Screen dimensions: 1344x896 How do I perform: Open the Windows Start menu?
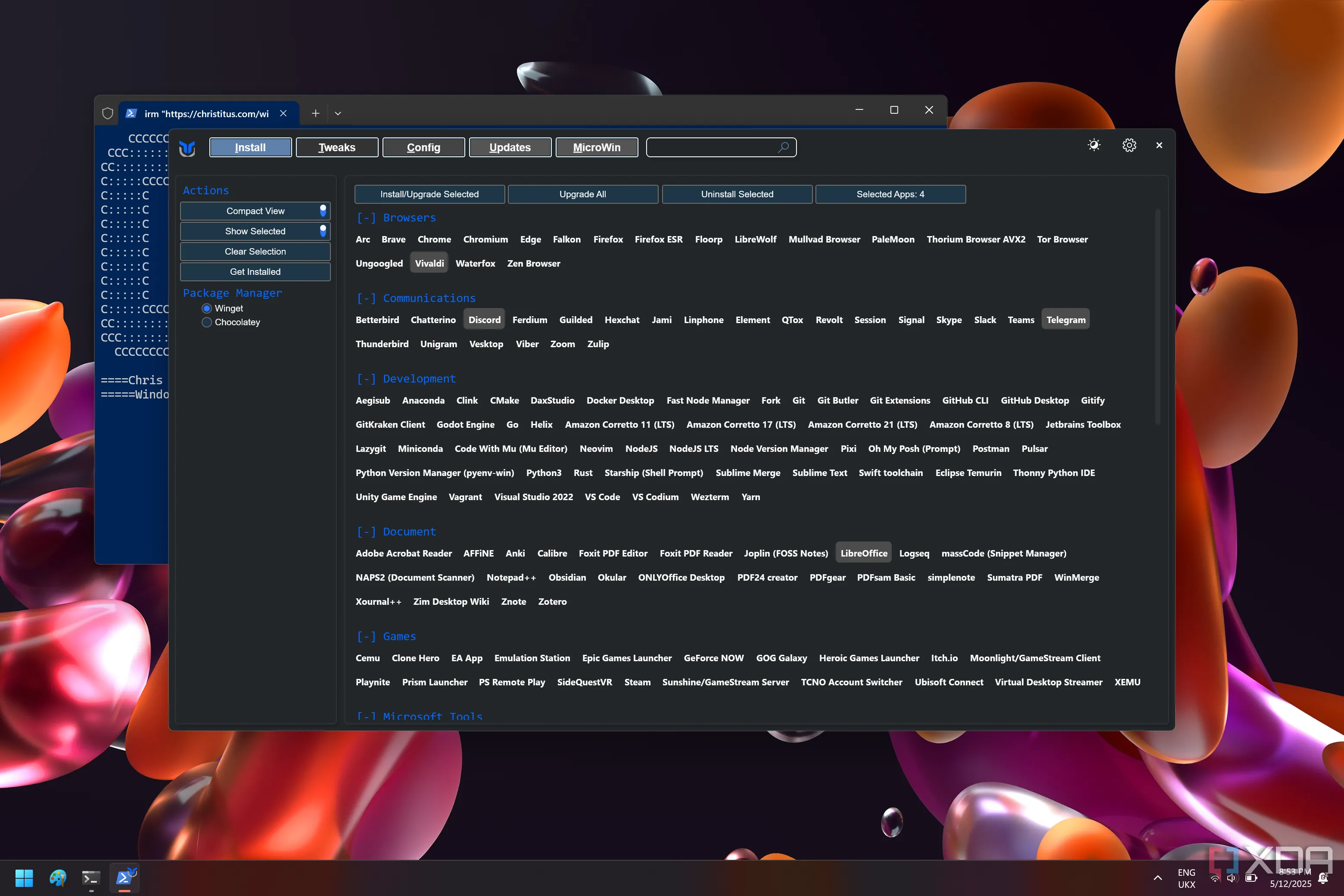(x=24, y=878)
